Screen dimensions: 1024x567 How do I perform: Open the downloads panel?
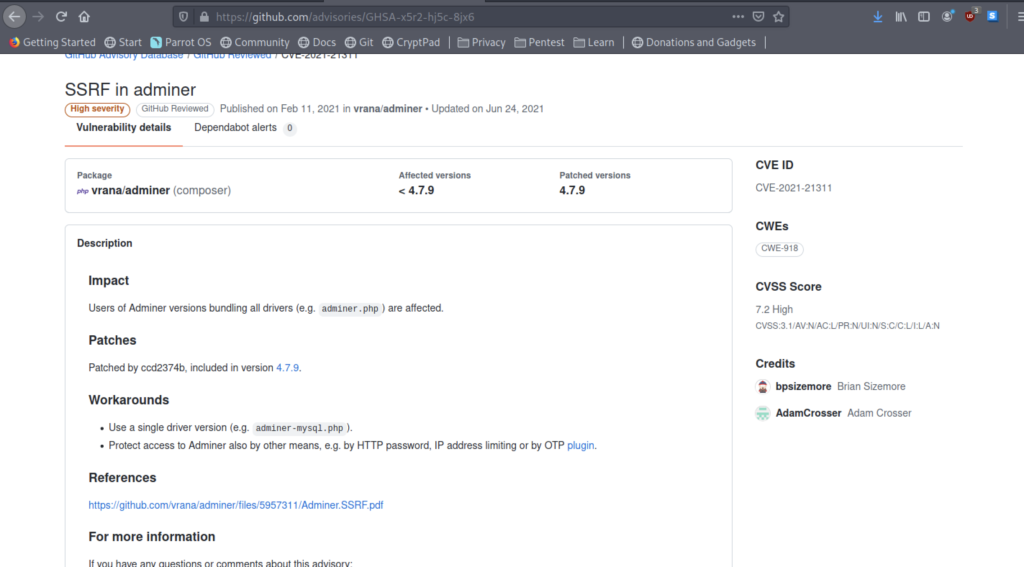click(878, 17)
